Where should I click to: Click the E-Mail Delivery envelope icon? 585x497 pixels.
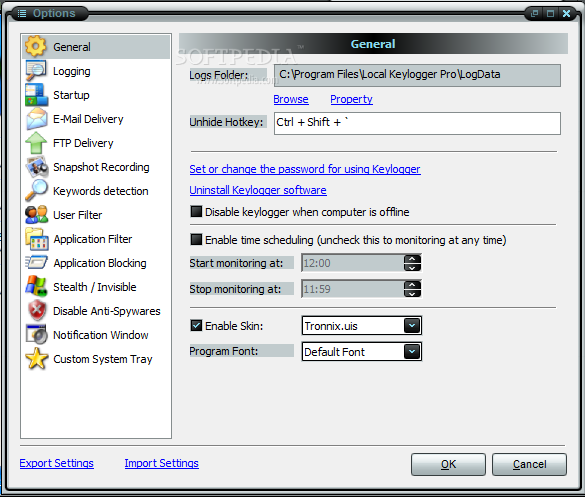(x=36, y=119)
